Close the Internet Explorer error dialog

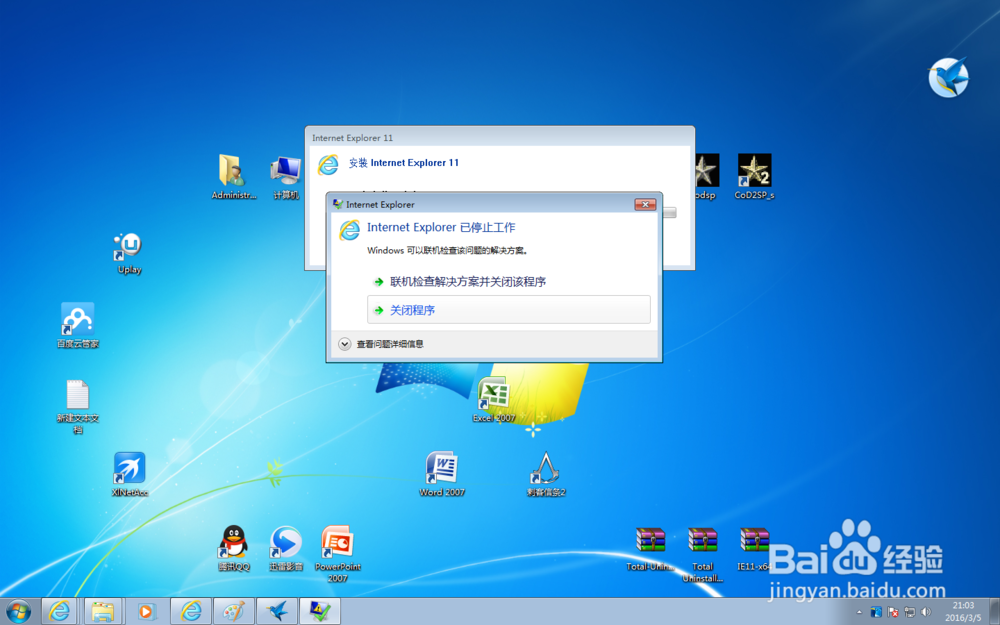645,204
